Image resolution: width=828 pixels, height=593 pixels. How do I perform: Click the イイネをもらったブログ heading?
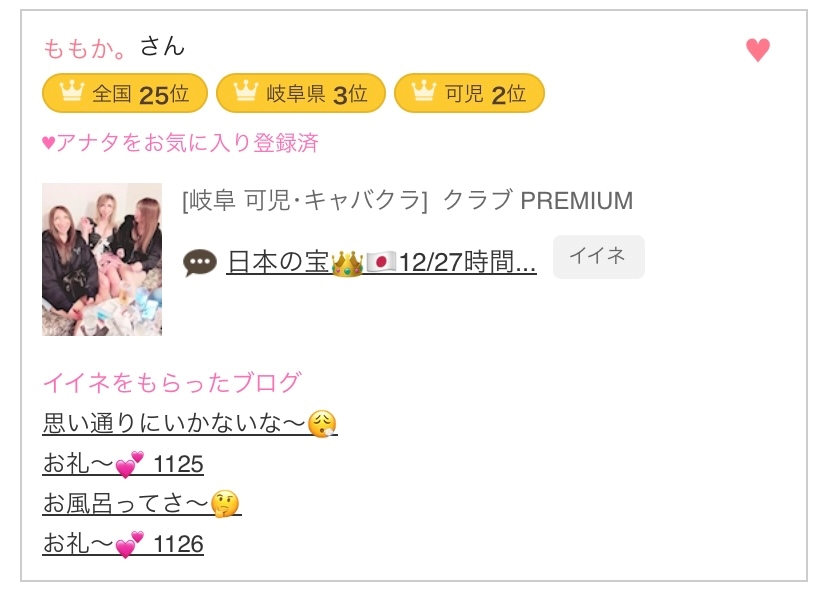(171, 382)
